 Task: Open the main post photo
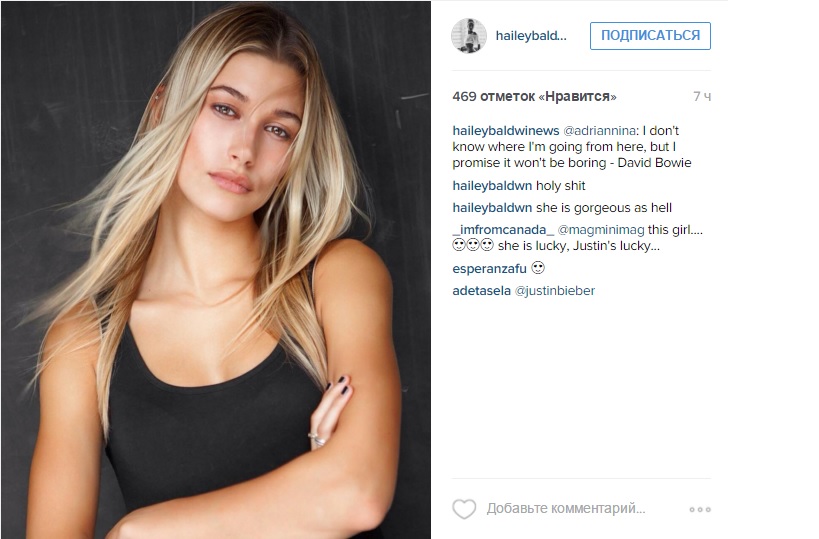pyautogui.click(x=216, y=270)
